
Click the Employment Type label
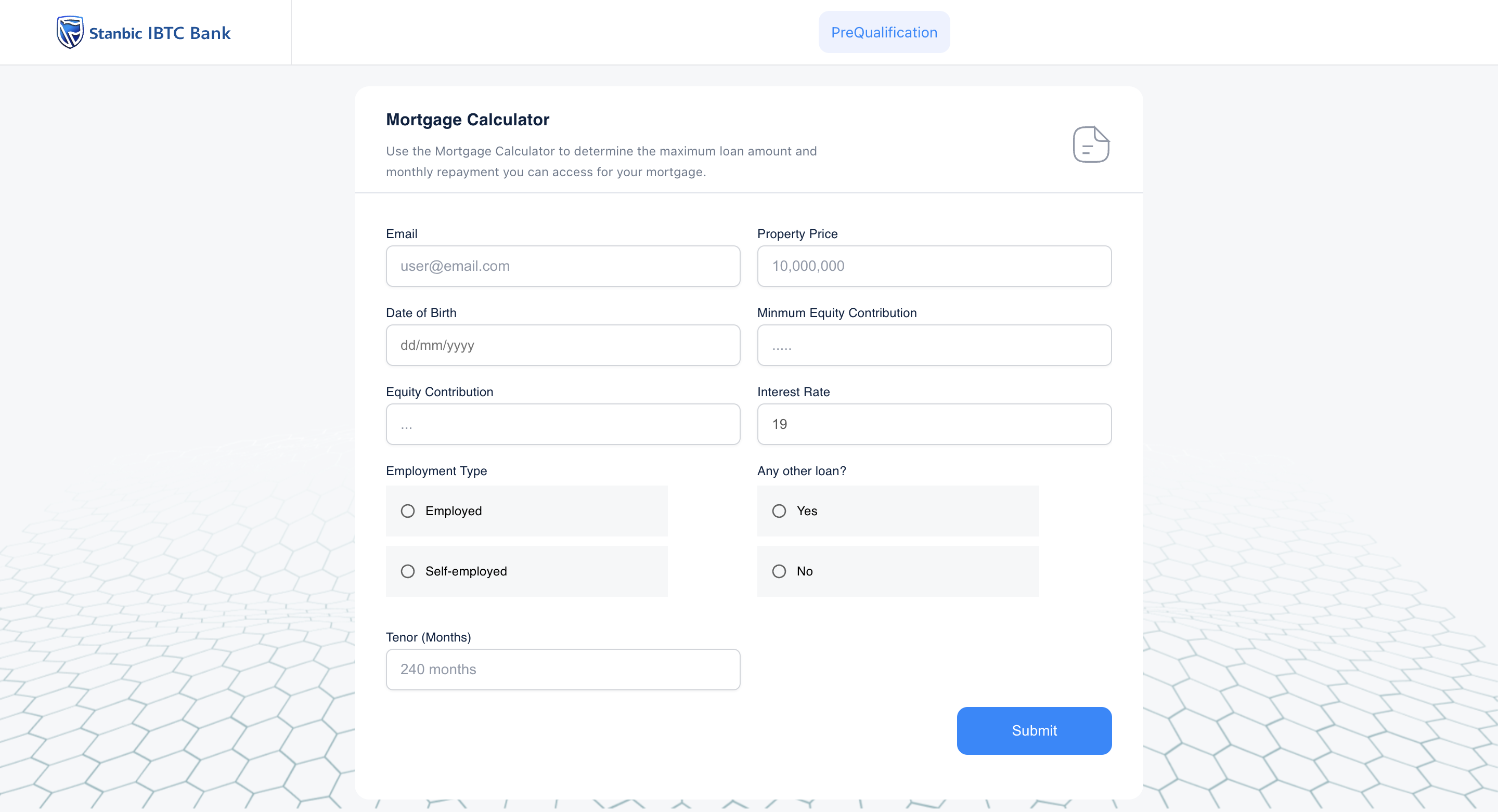pos(436,471)
